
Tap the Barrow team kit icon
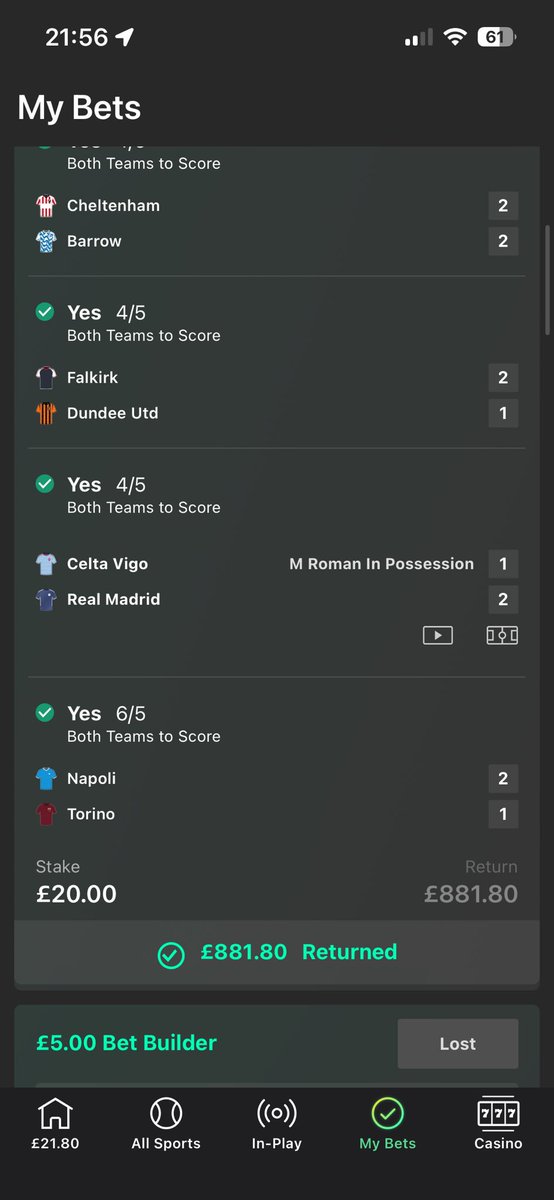[x=46, y=241]
